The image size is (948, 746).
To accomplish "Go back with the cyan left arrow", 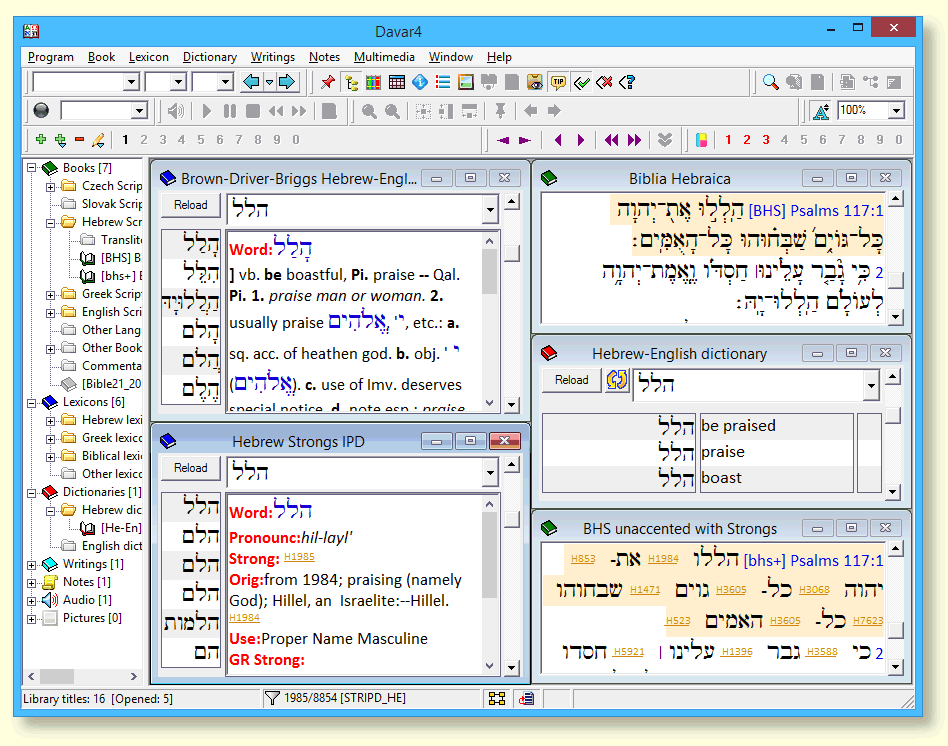I will [x=251, y=82].
